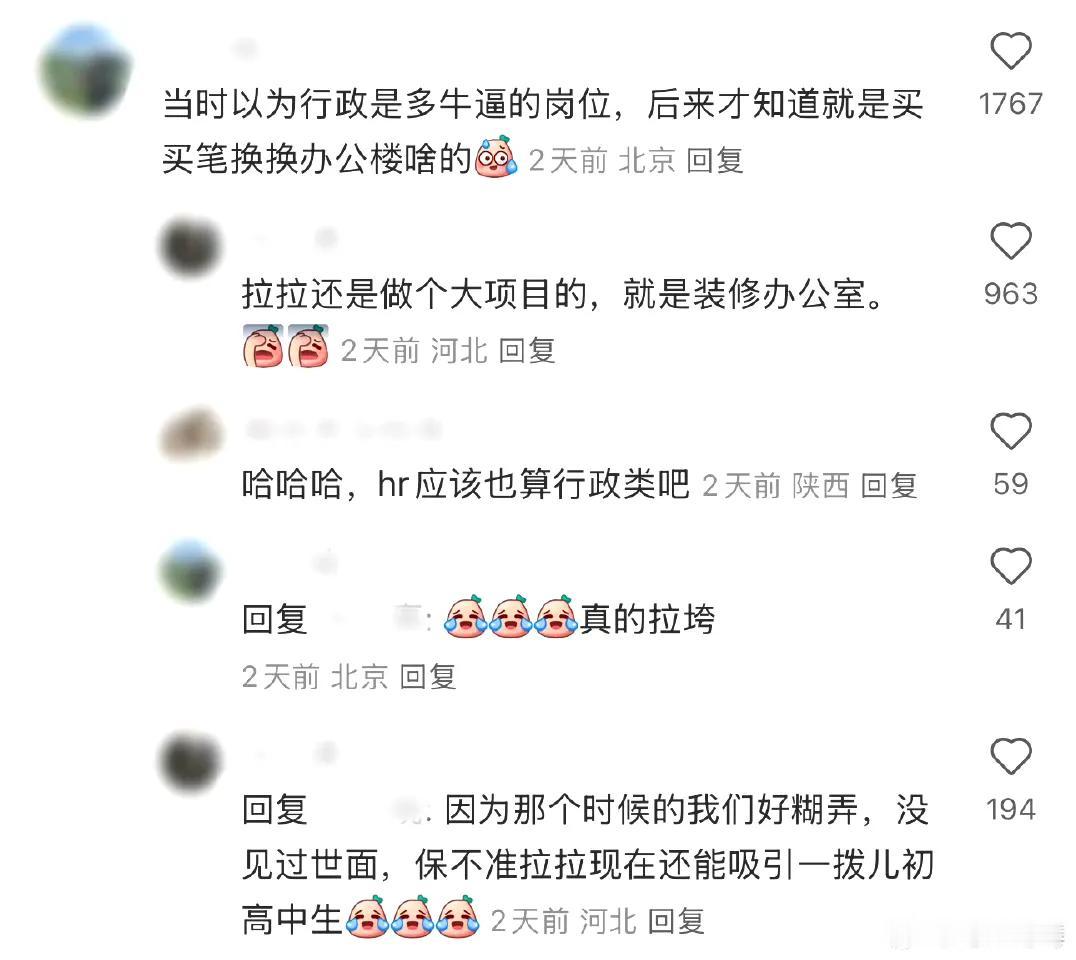Like the 好糊弄 comment with 194 likes
Image resolution: width=1076 pixels, height=960 pixels.
[1011, 756]
